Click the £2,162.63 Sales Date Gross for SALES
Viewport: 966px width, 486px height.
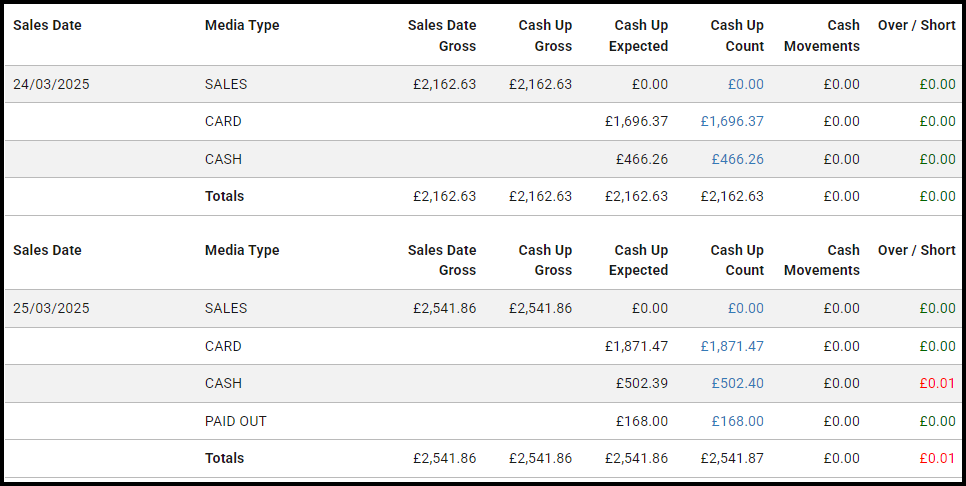tap(445, 84)
